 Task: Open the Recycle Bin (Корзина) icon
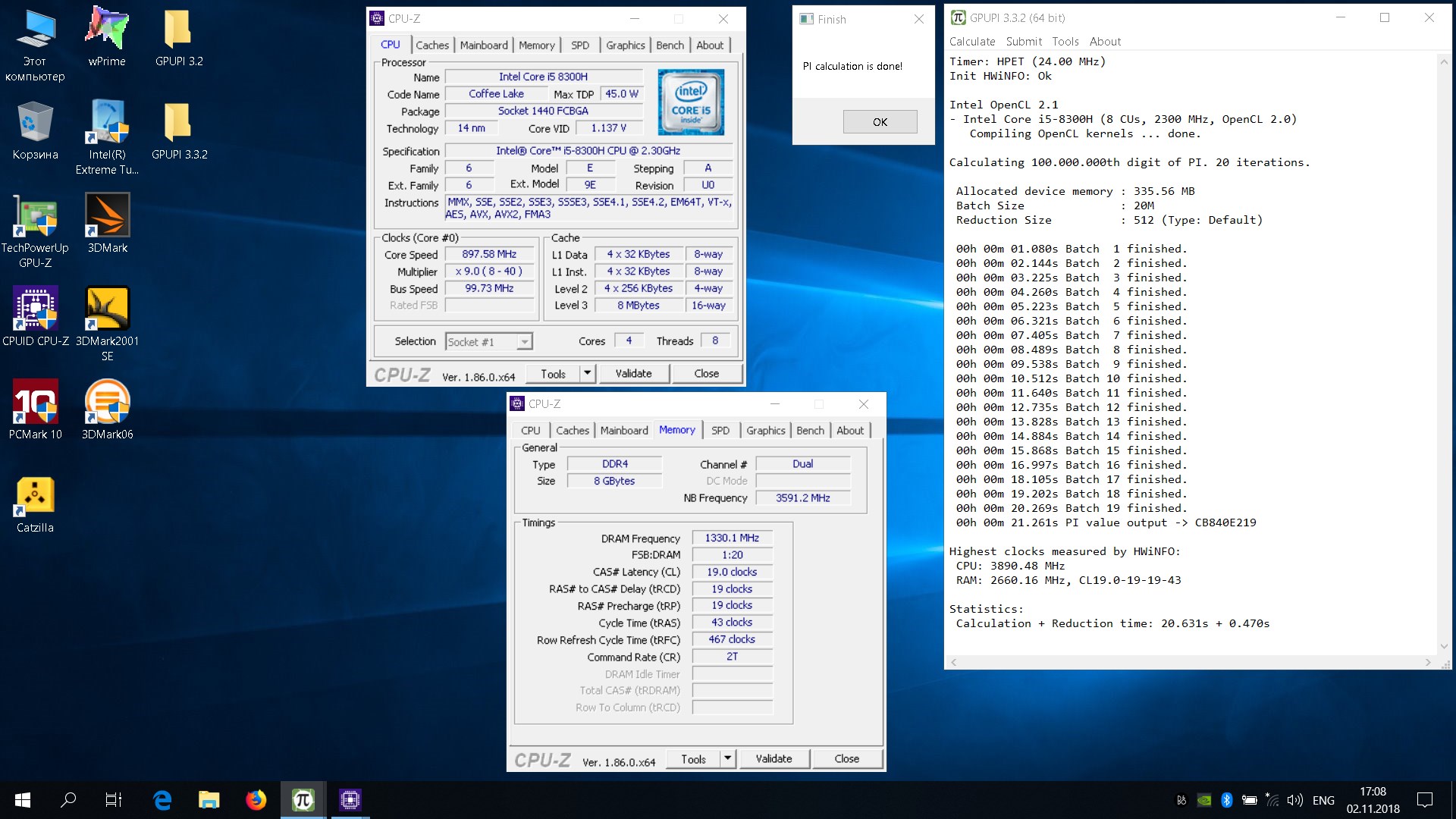click(x=35, y=130)
